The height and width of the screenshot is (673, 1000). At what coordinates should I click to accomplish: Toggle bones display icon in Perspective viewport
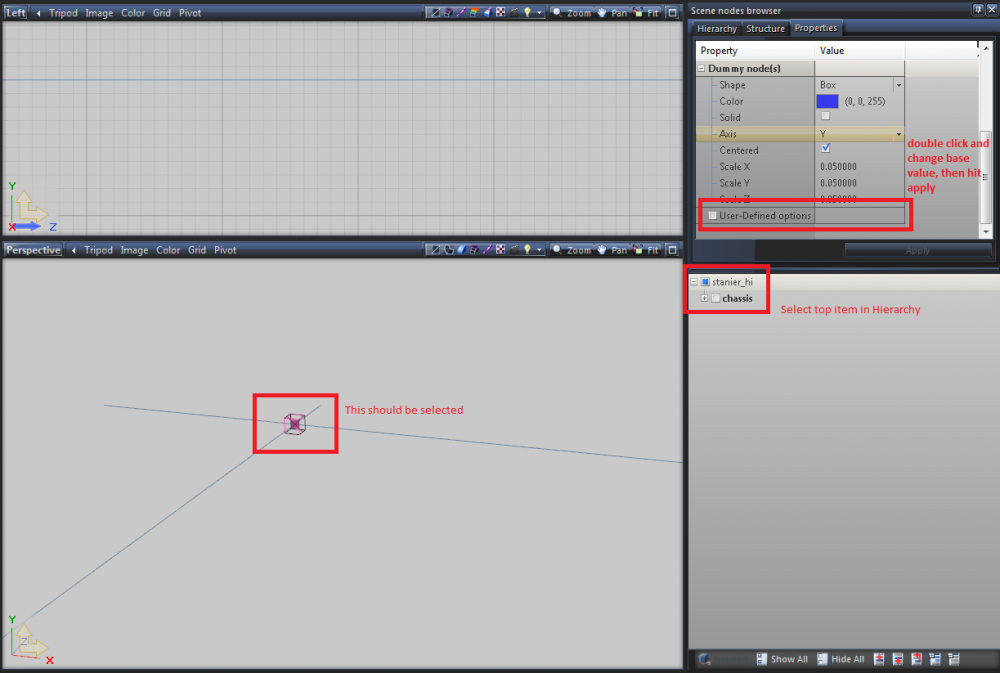(488, 250)
